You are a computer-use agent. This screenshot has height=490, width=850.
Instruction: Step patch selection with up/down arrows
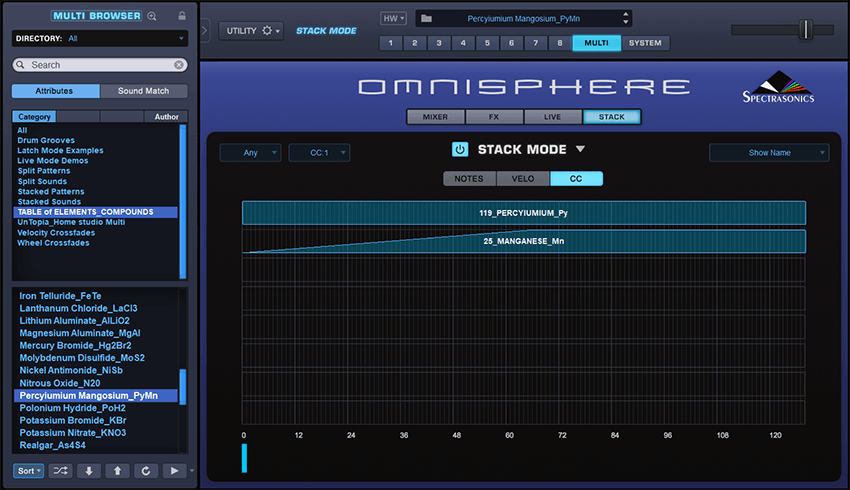(626, 18)
